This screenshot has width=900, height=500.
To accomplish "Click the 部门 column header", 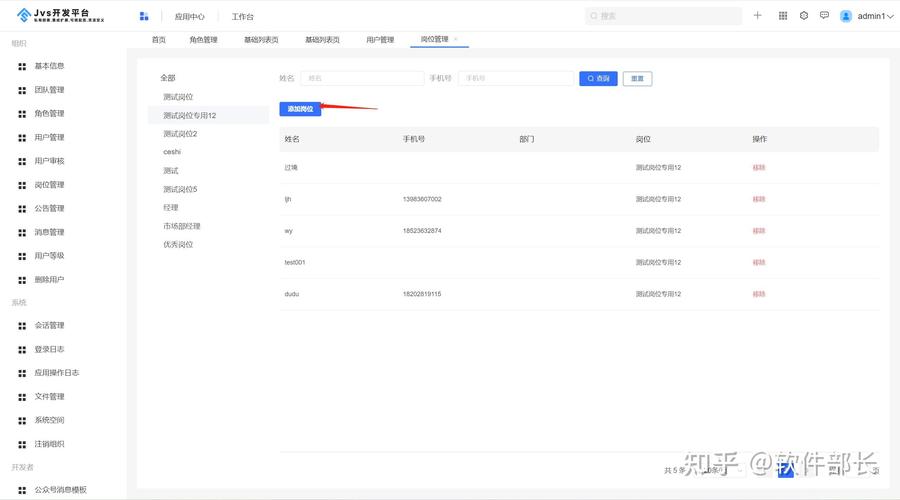I will 526,139.
